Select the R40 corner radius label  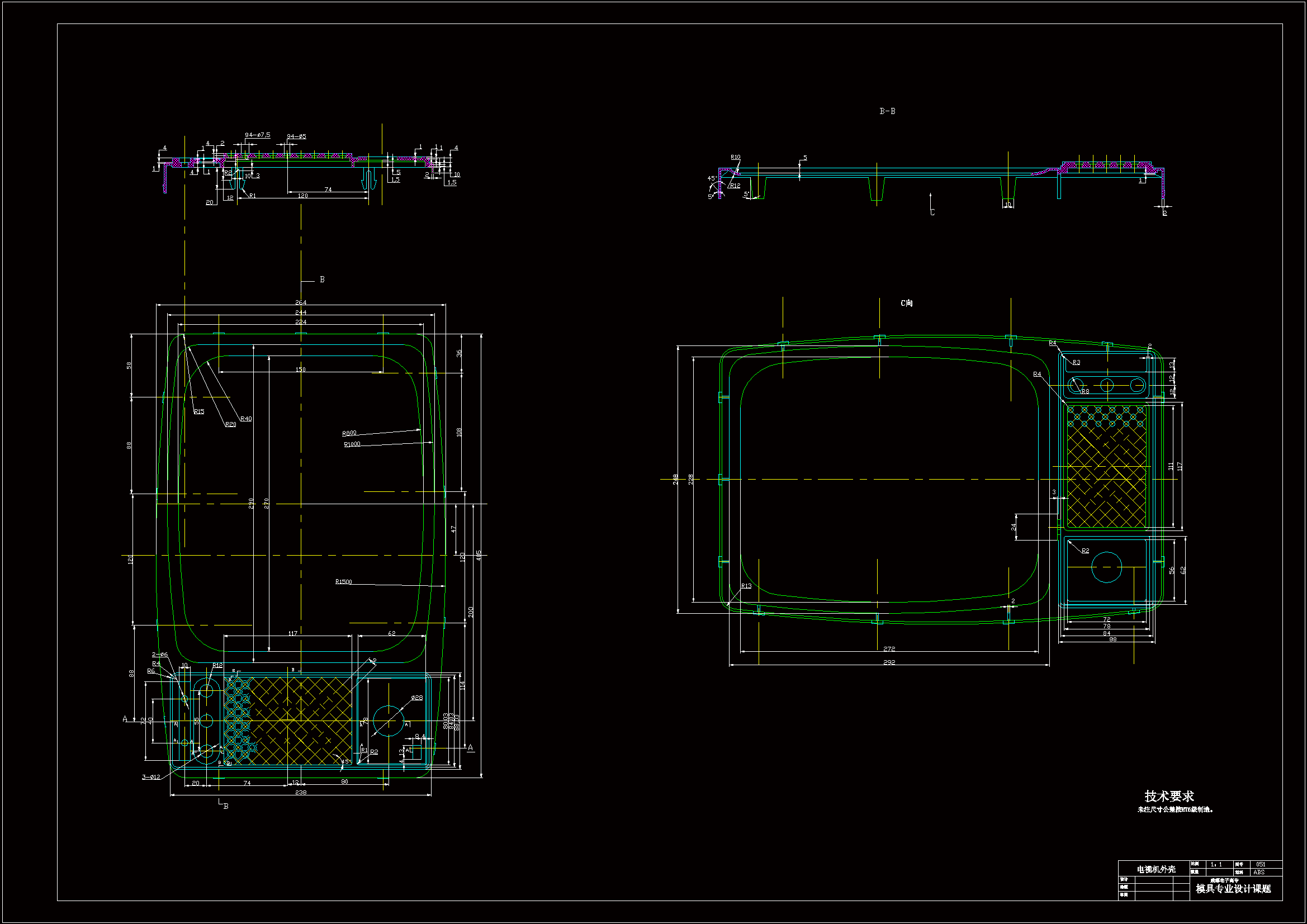246,419
